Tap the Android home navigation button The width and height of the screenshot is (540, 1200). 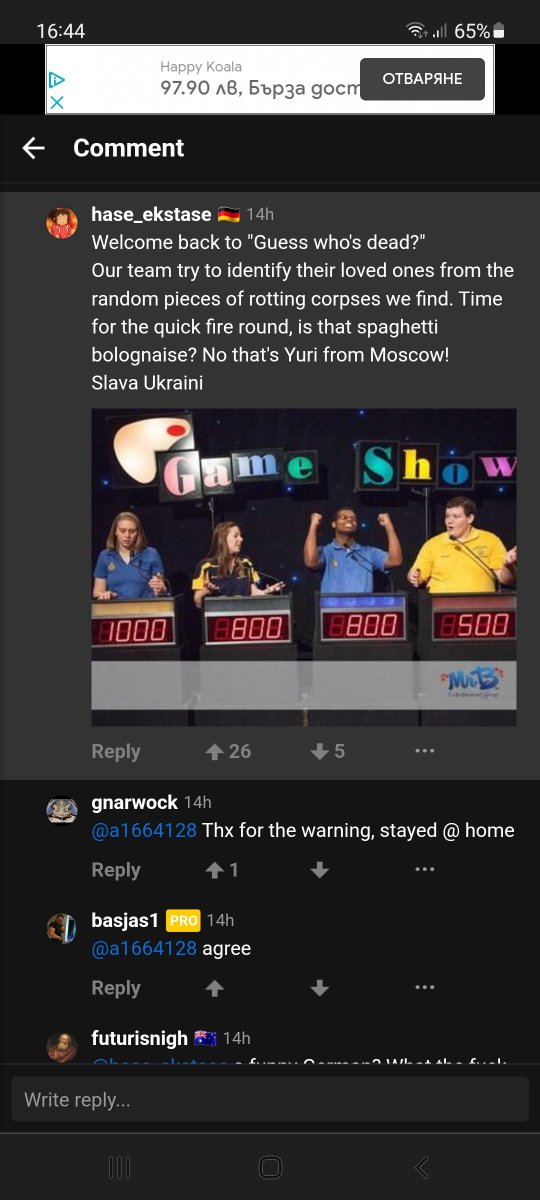(x=270, y=1167)
